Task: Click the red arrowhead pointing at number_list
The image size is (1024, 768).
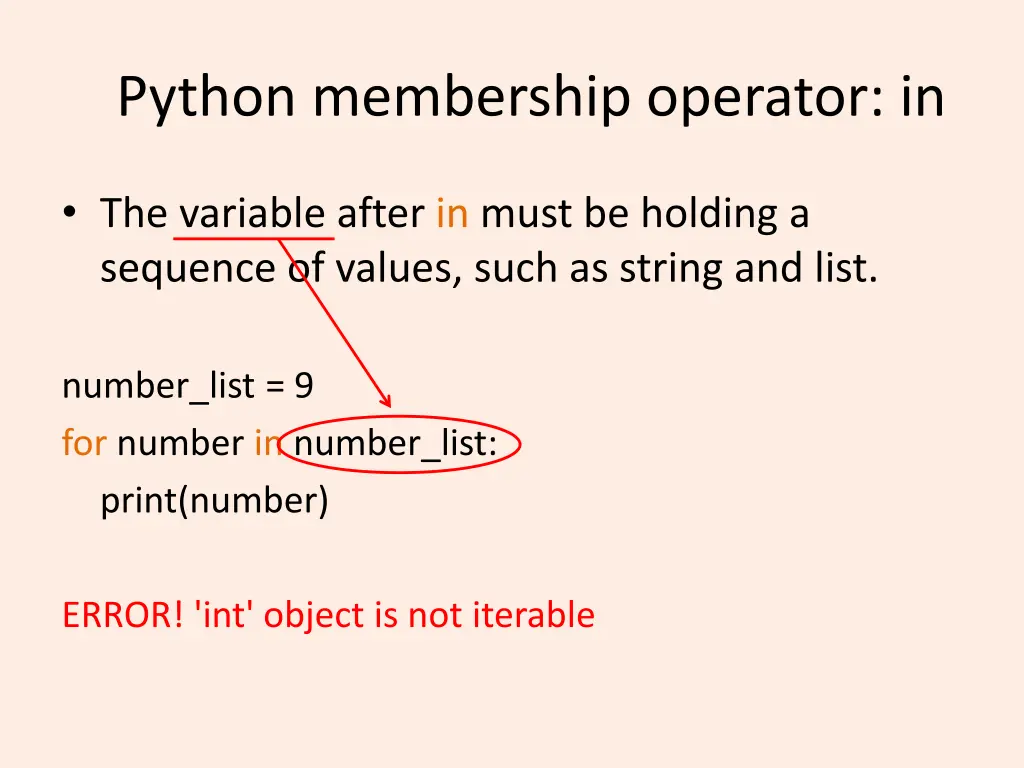Action: click(385, 401)
